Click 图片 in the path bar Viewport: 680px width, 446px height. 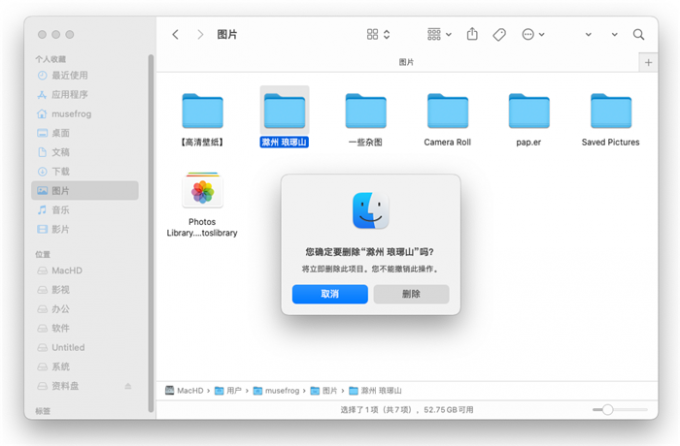[324, 390]
